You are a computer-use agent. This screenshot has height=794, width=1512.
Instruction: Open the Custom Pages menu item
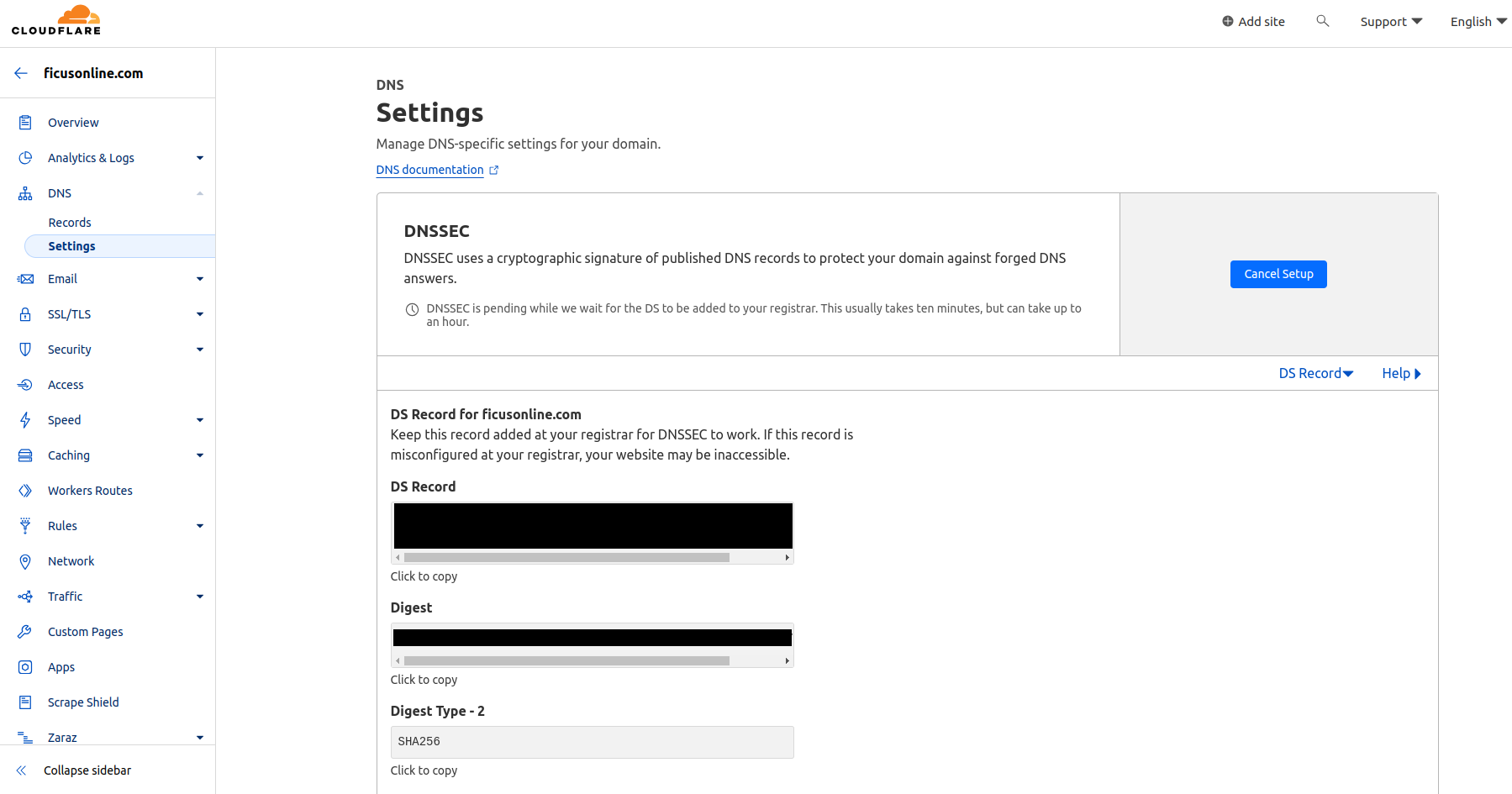85,632
